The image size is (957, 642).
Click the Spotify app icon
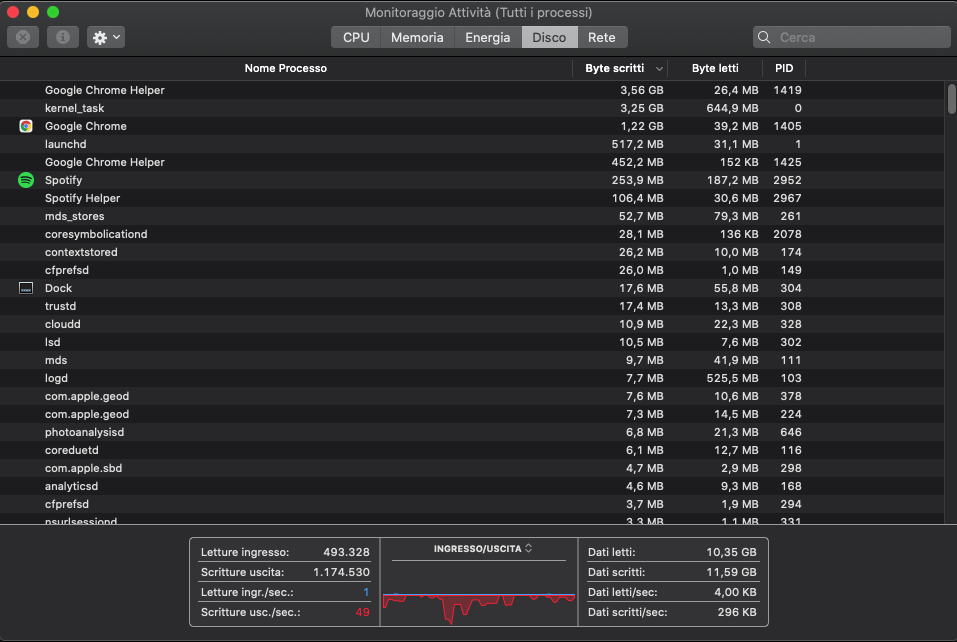click(26, 180)
